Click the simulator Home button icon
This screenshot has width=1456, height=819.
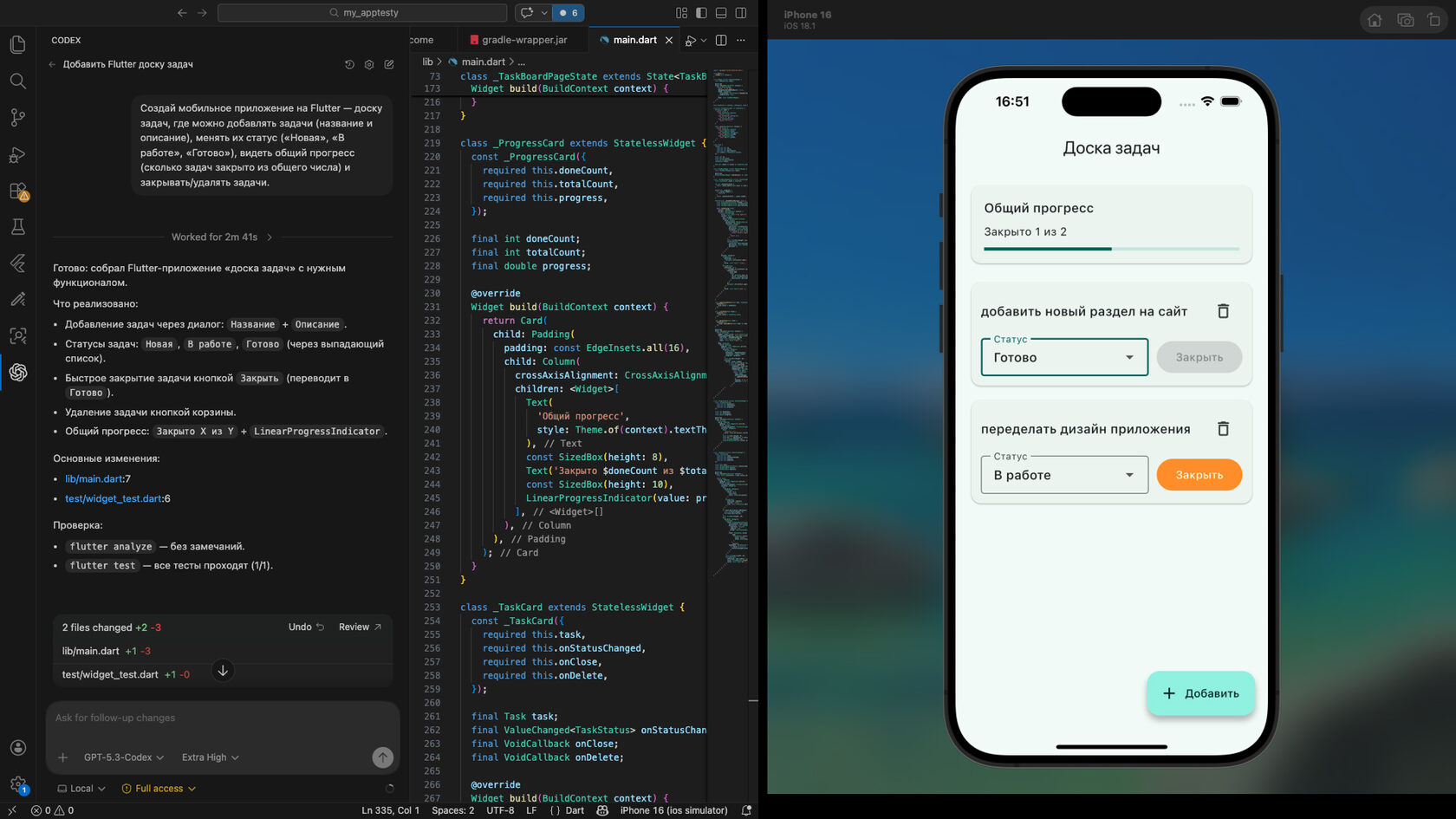tap(1375, 20)
